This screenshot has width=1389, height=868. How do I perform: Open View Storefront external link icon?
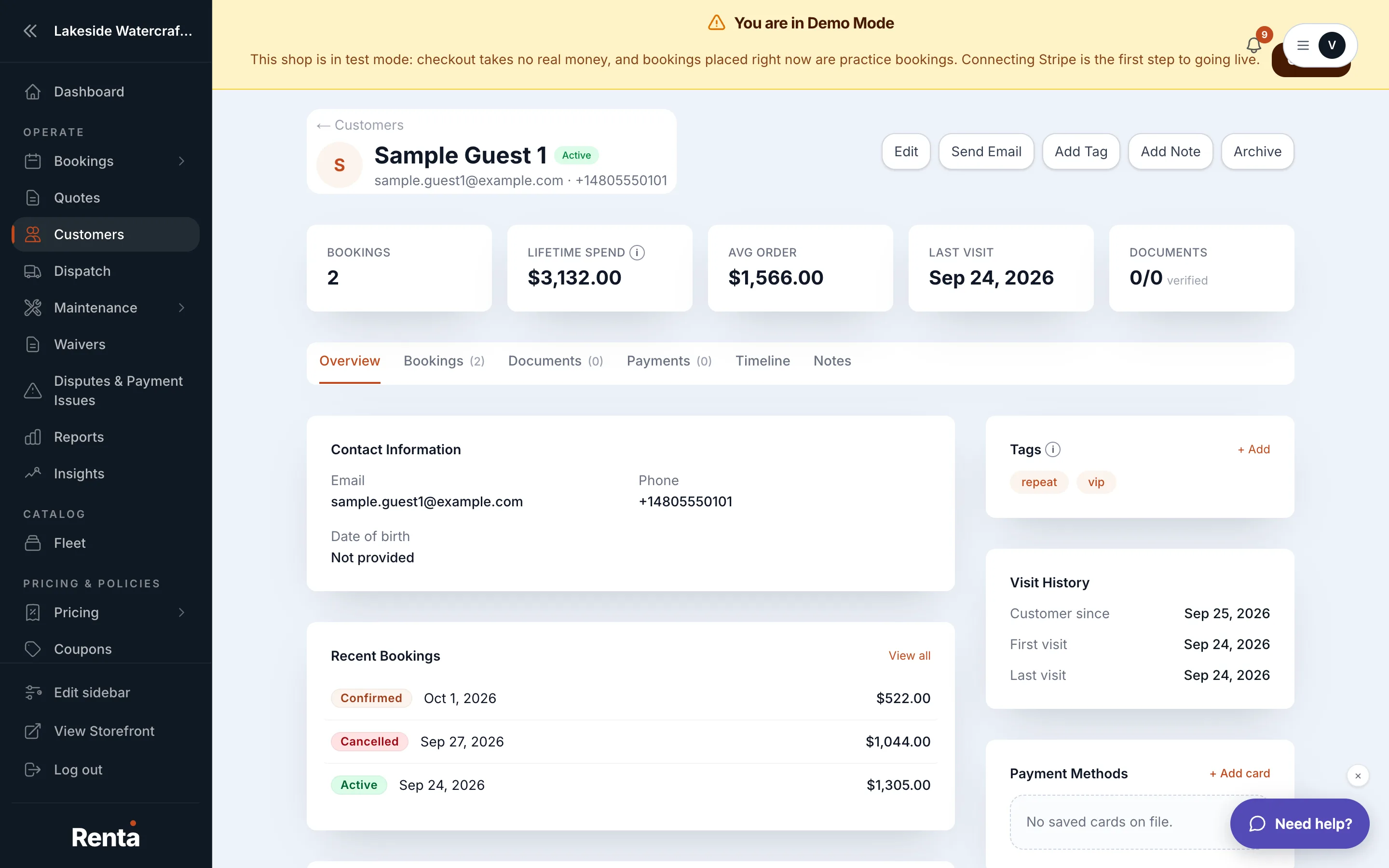pyautogui.click(x=33, y=731)
